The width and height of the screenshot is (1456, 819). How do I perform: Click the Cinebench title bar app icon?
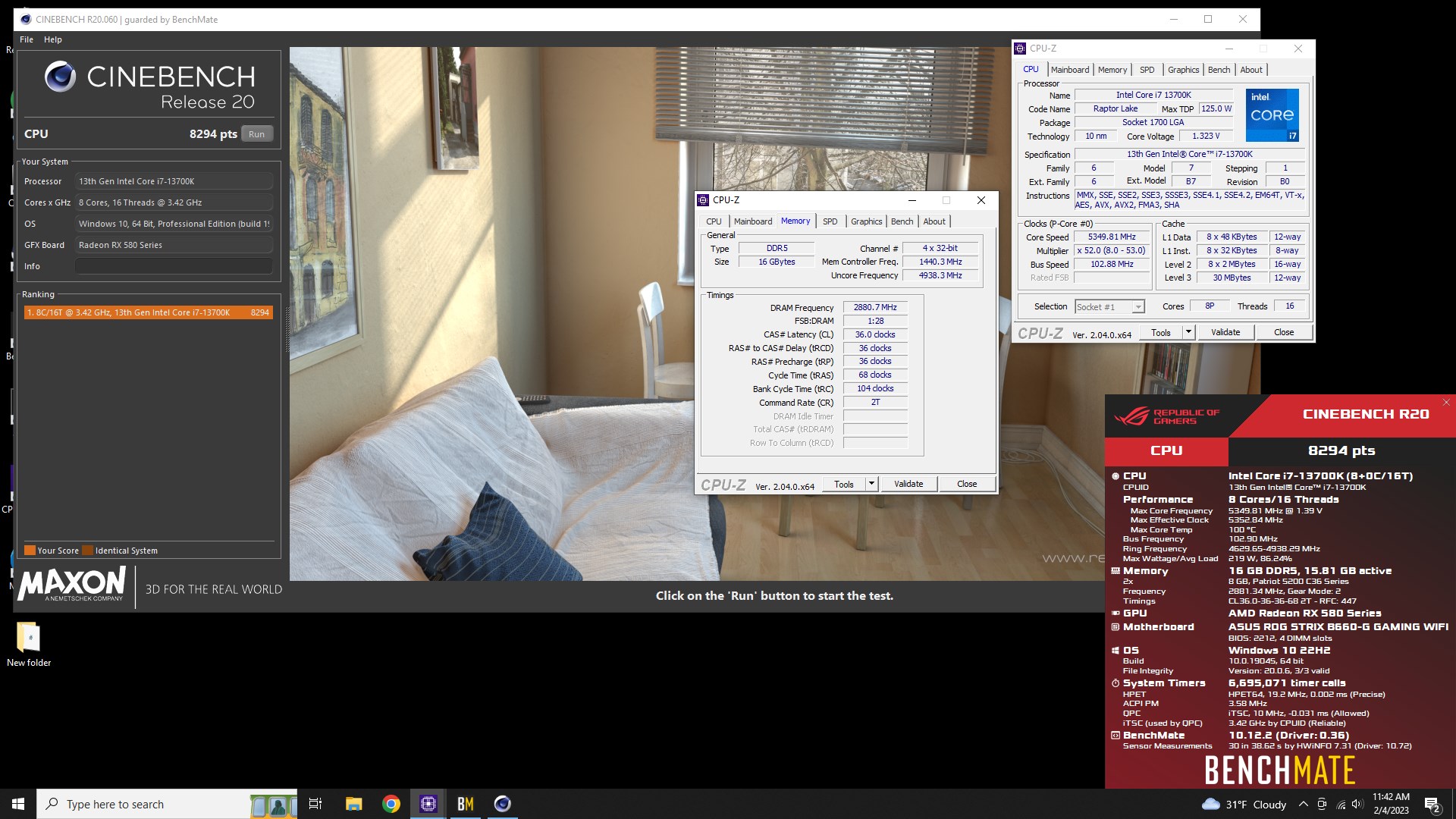point(26,19)
